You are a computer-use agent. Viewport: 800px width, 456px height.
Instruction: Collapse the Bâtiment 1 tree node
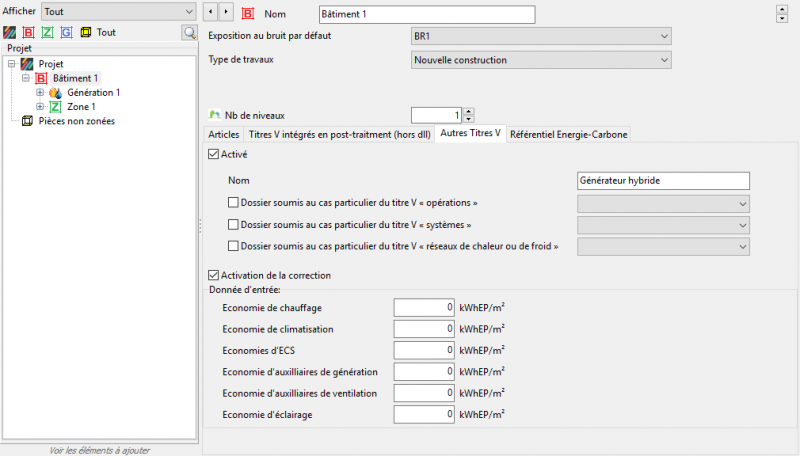pyautogui.click(x=26, y=78)
